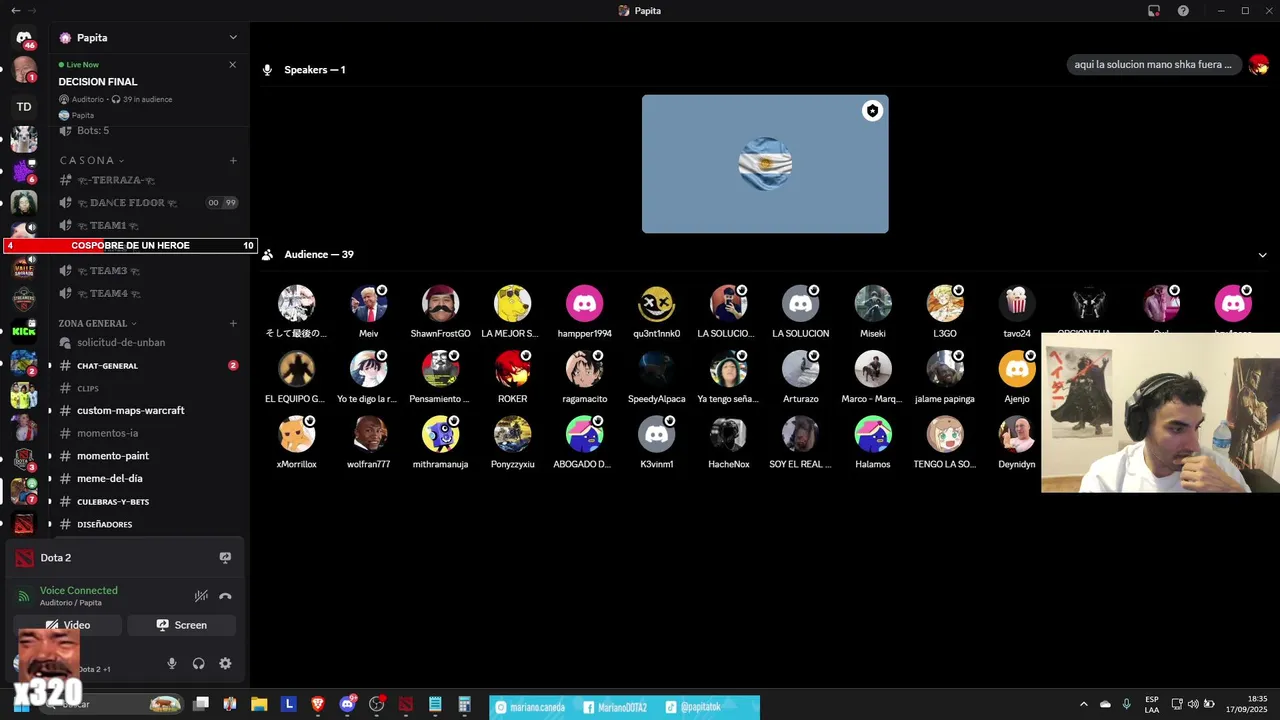This screenshot has height=720, width=1280.
Task: Click audience member Miseki avatar
Action: pos(873,303)
